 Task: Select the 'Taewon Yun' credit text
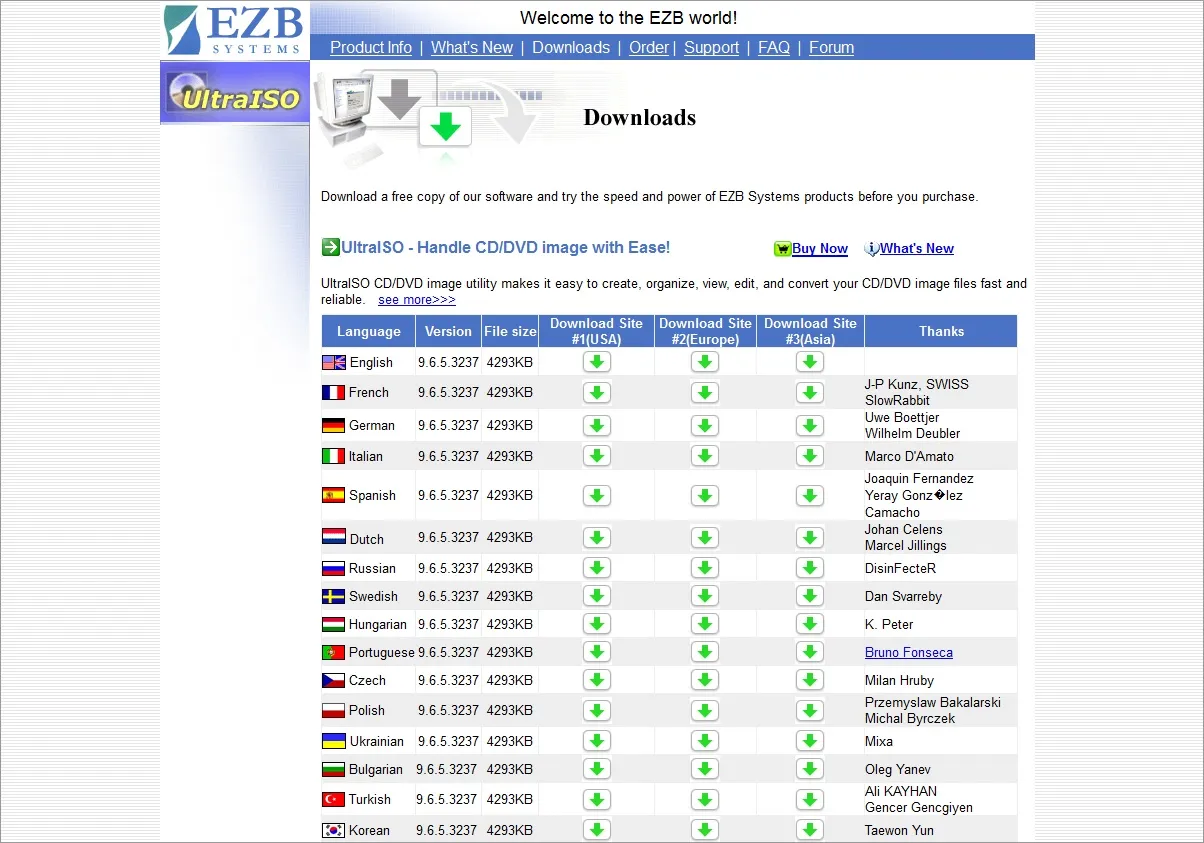(899, 830)
